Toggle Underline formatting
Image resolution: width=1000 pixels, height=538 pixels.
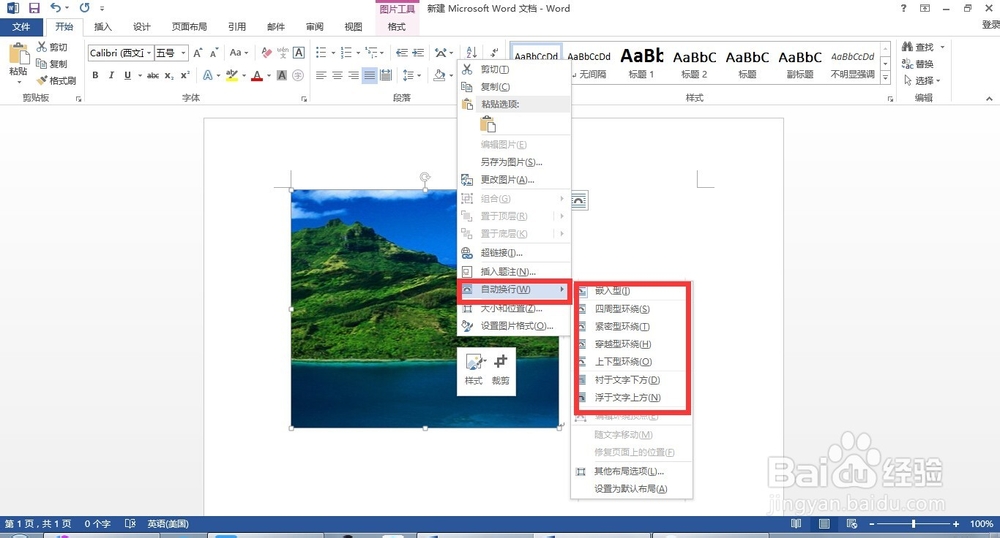[128, 75]
